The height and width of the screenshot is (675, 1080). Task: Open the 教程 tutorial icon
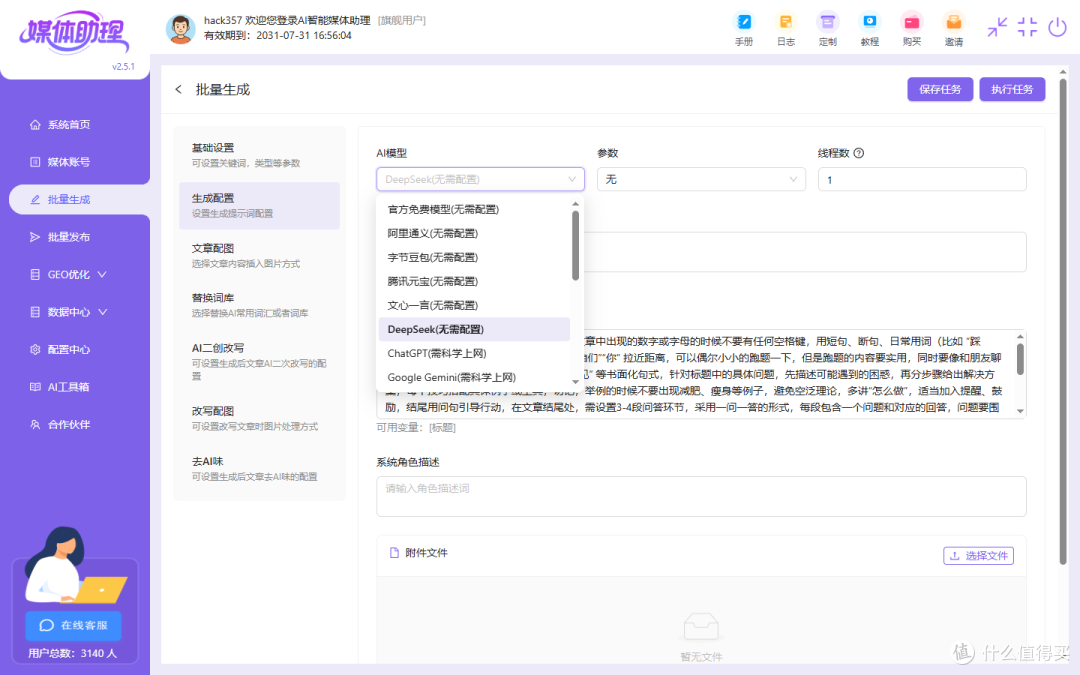click(x=870, y=29)
